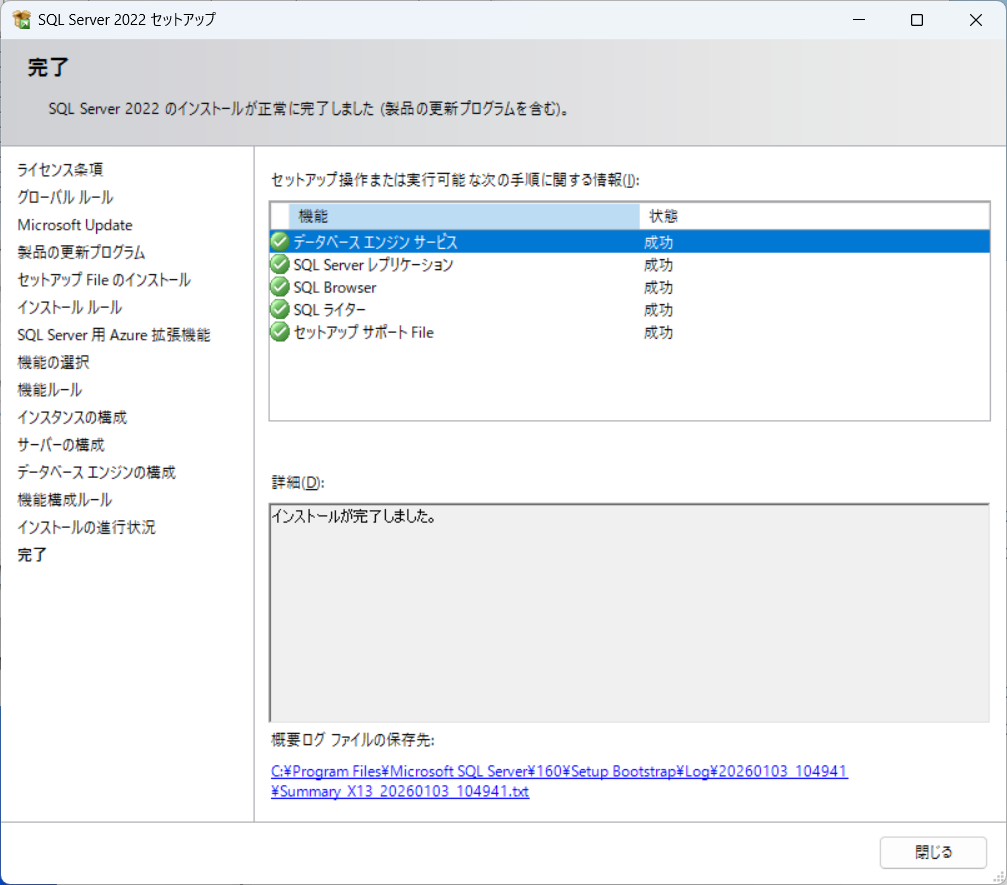Minimize the SQL Server setup window
Viewport: 1007px width, 885px height.
pos(858,20)
